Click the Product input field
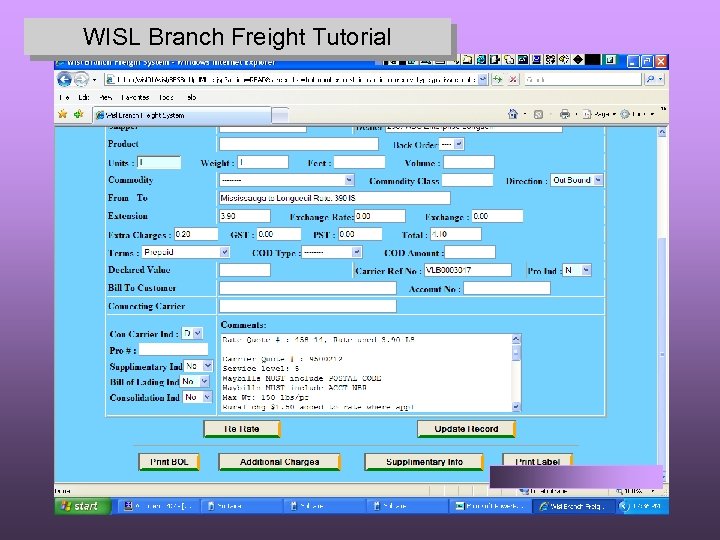The image size is (720, 540). [298, 144]
